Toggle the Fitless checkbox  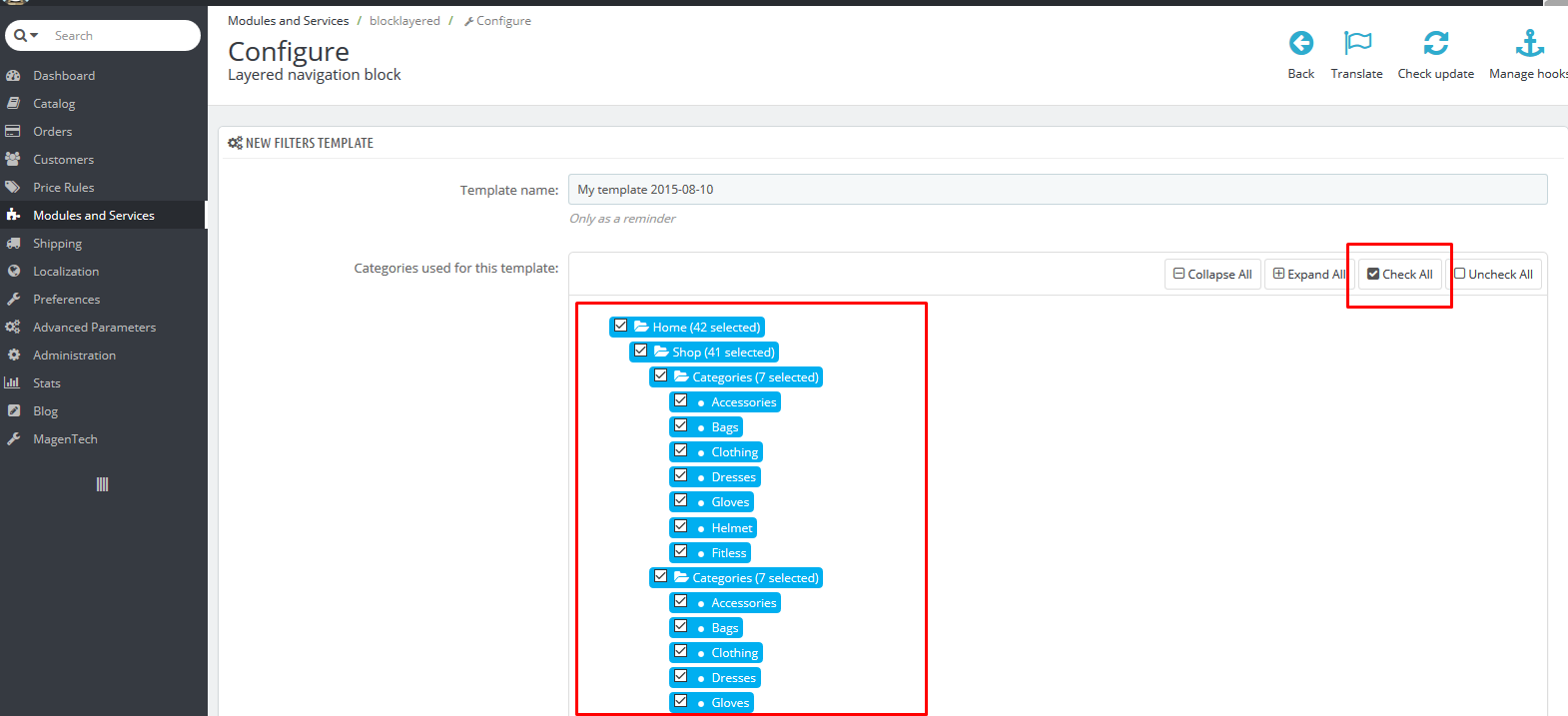pyautogui.click(x=681, y=551)
